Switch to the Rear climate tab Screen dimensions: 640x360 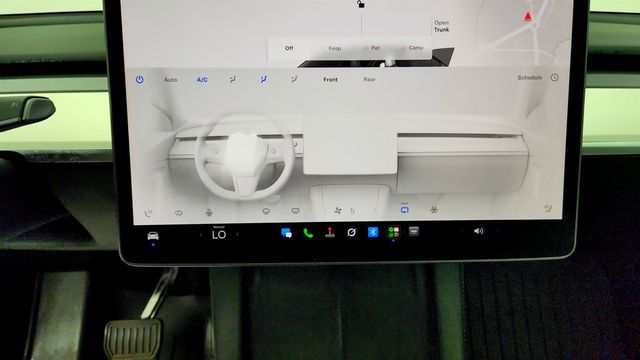(x=369, y=80)
